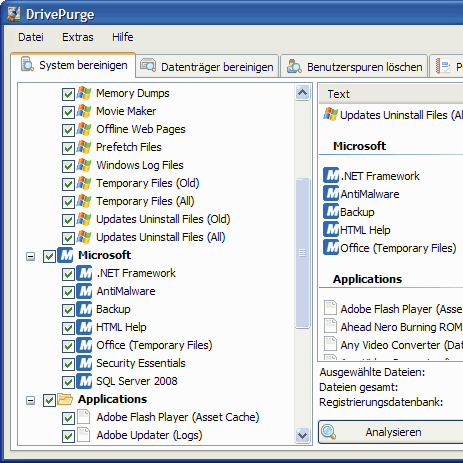This screenshot has height=463, width=463.
Task: Click the M icon beside SQL Server 2008
Action: (84, 381)
